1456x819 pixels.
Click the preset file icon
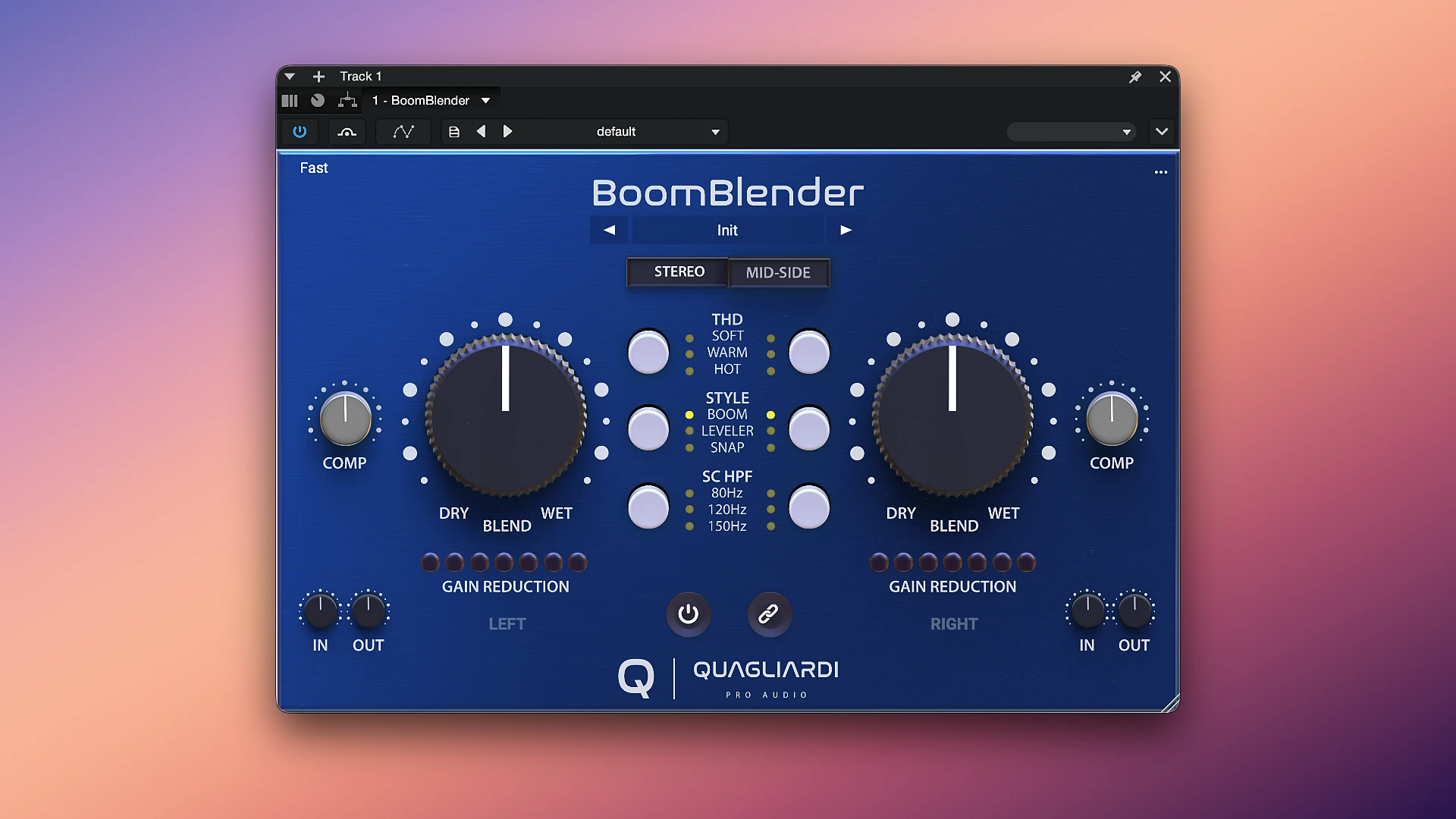(454, 132)
